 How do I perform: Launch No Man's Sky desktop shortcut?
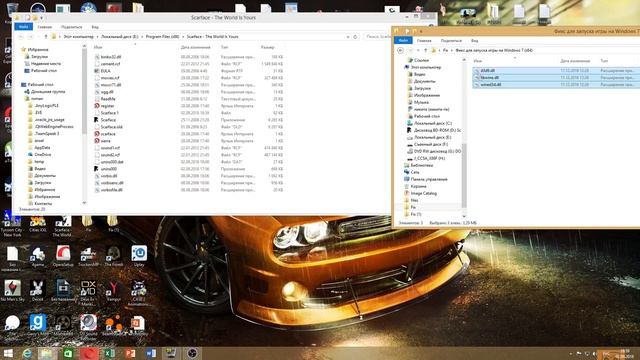click(x=12, y=291)
